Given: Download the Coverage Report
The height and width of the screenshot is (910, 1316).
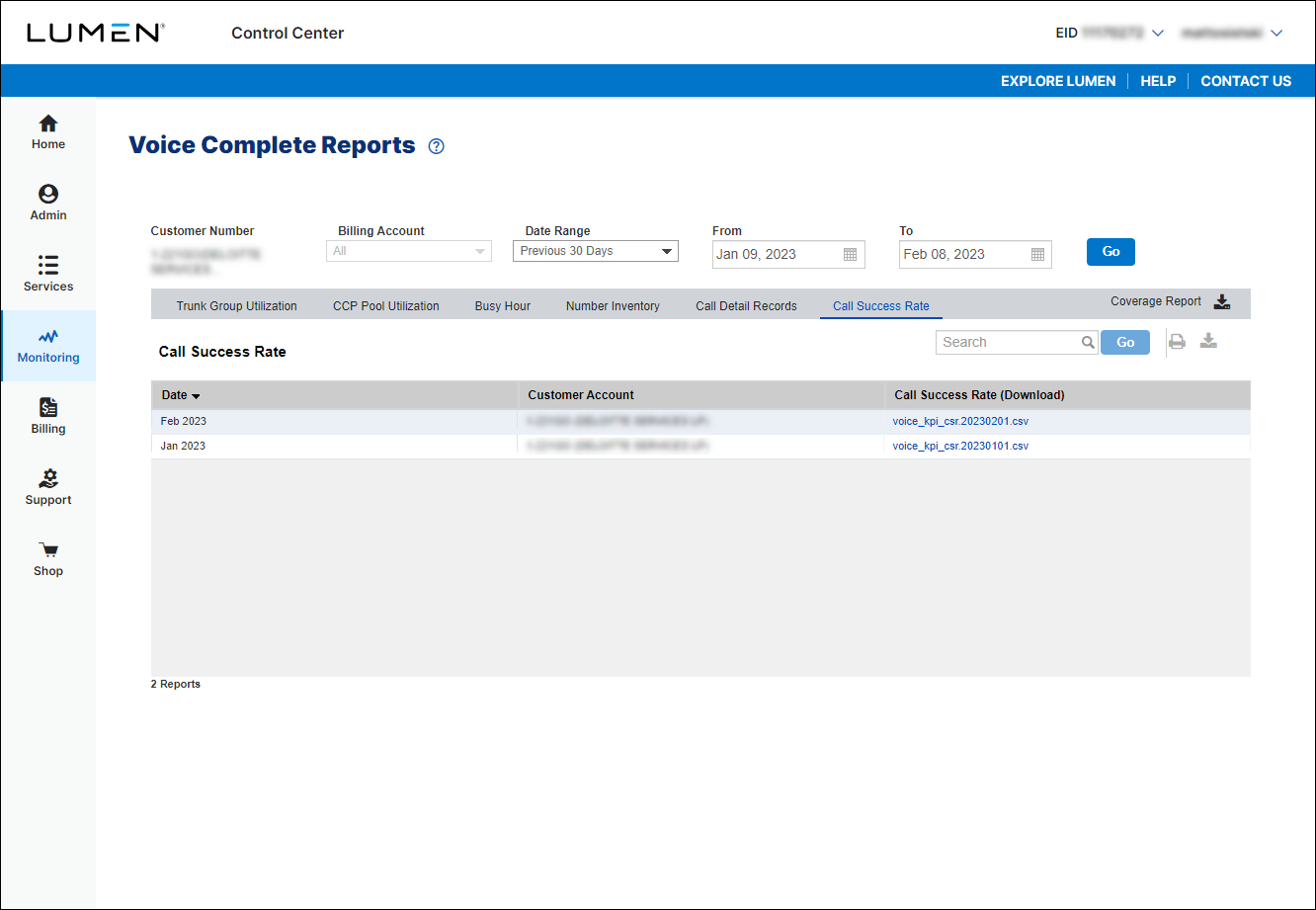Looking at the screenshot, I should 1222,302.
